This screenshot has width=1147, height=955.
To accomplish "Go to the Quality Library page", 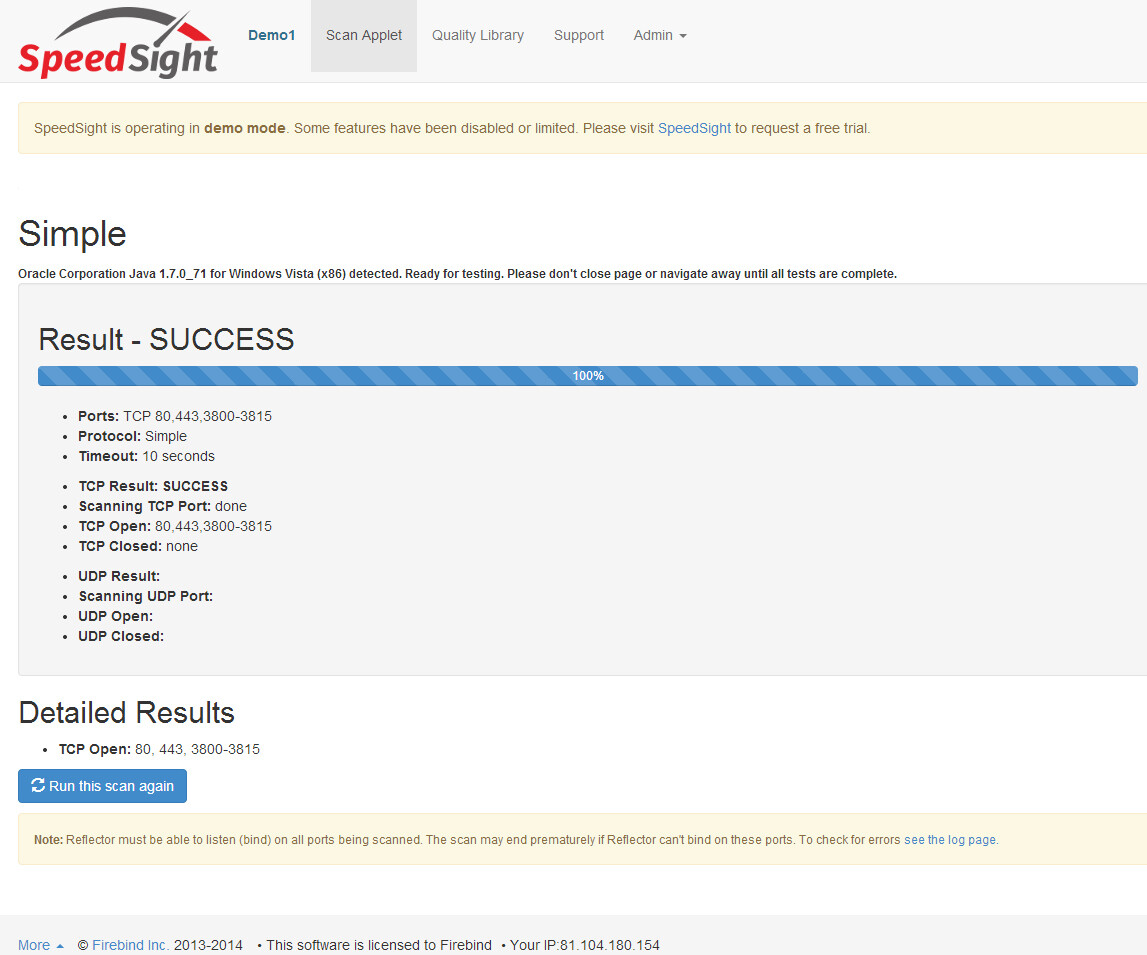I will point(477,35).
